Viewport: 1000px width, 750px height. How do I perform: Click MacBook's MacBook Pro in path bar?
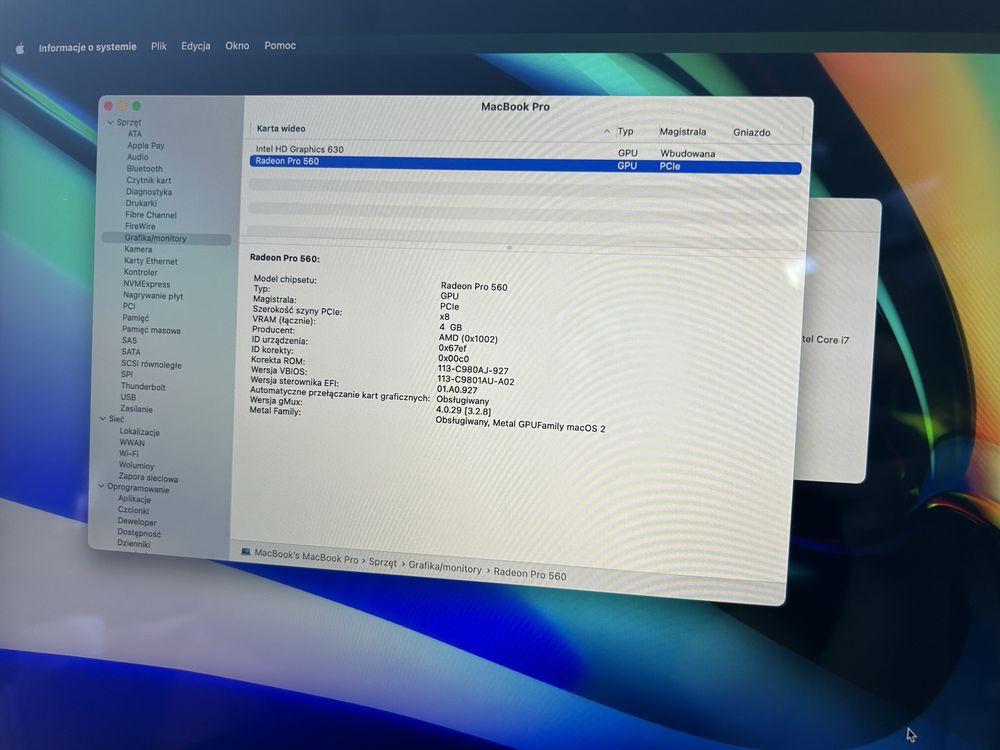[306, 555]
